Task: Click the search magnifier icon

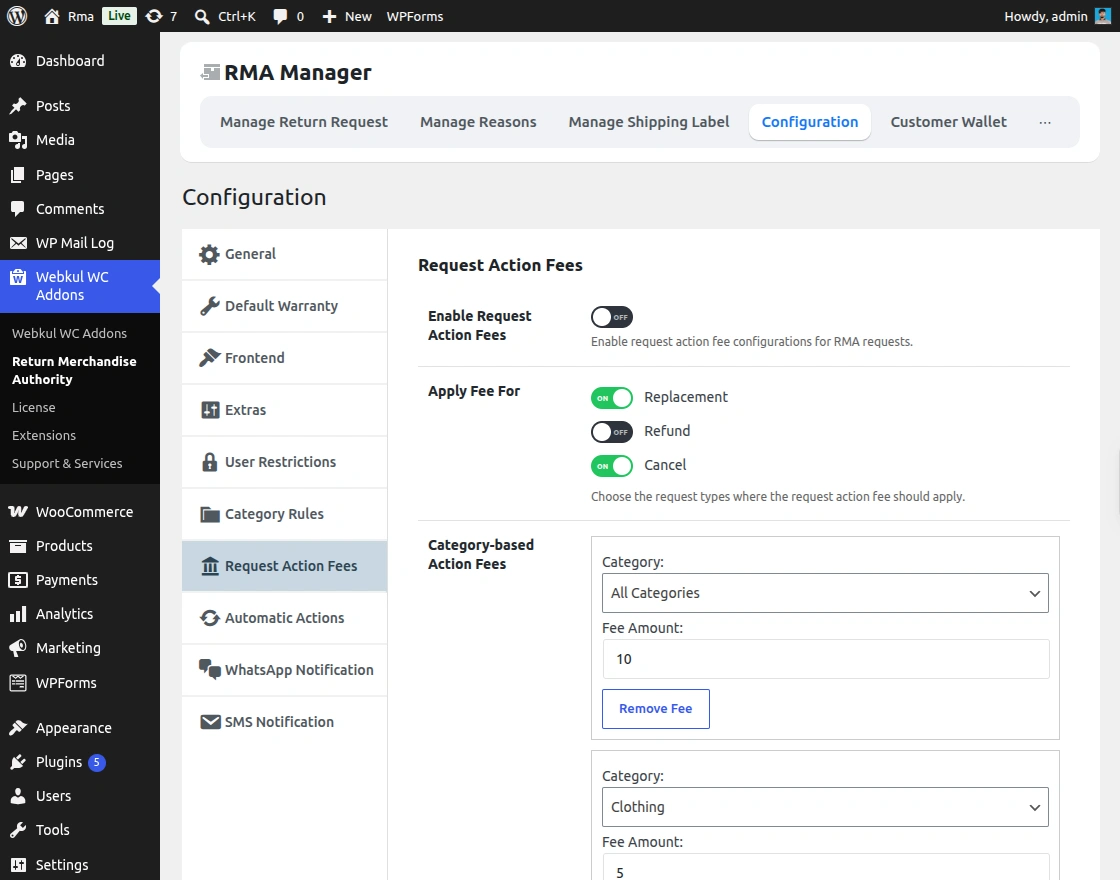Action: click(x=202, y=16)
